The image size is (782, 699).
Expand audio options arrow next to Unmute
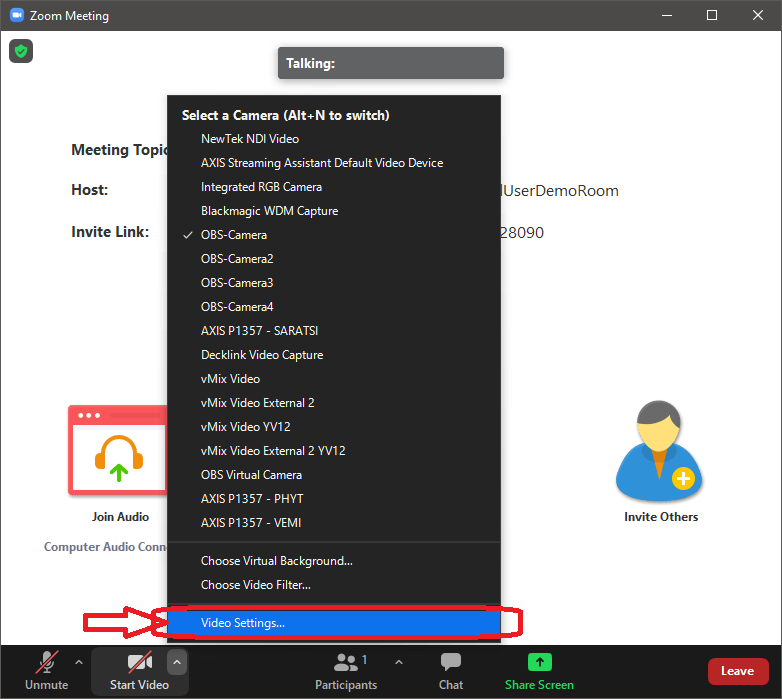[x=79, y=663]
